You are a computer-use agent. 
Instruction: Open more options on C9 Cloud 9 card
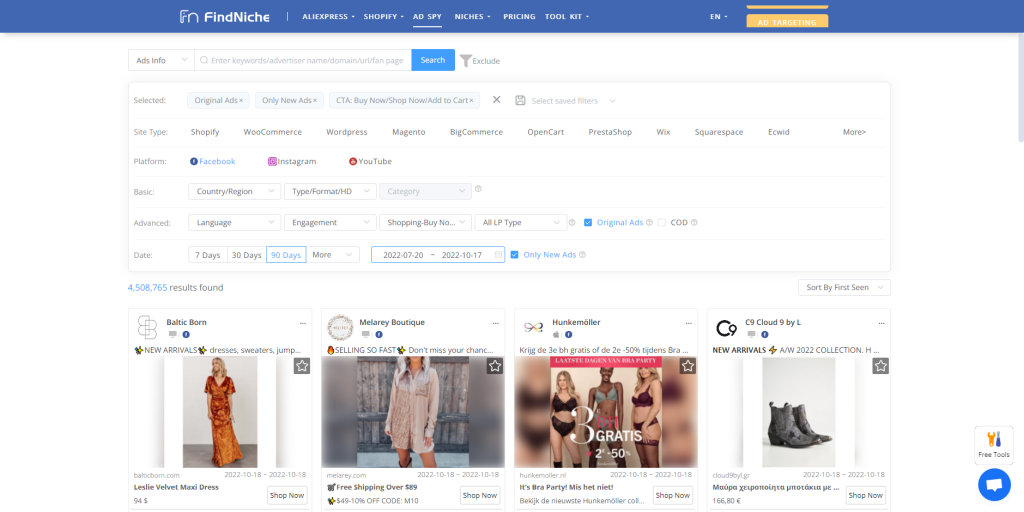click(x=882, y=323)
